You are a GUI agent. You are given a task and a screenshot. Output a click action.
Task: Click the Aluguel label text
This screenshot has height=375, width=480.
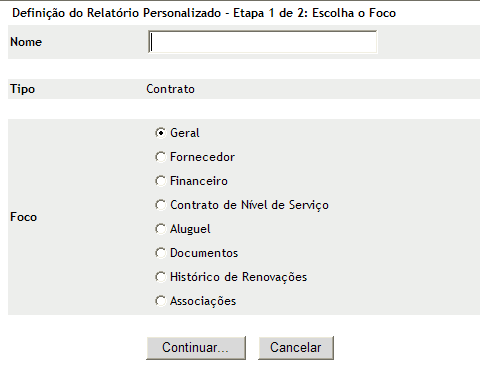click(190, 229)
